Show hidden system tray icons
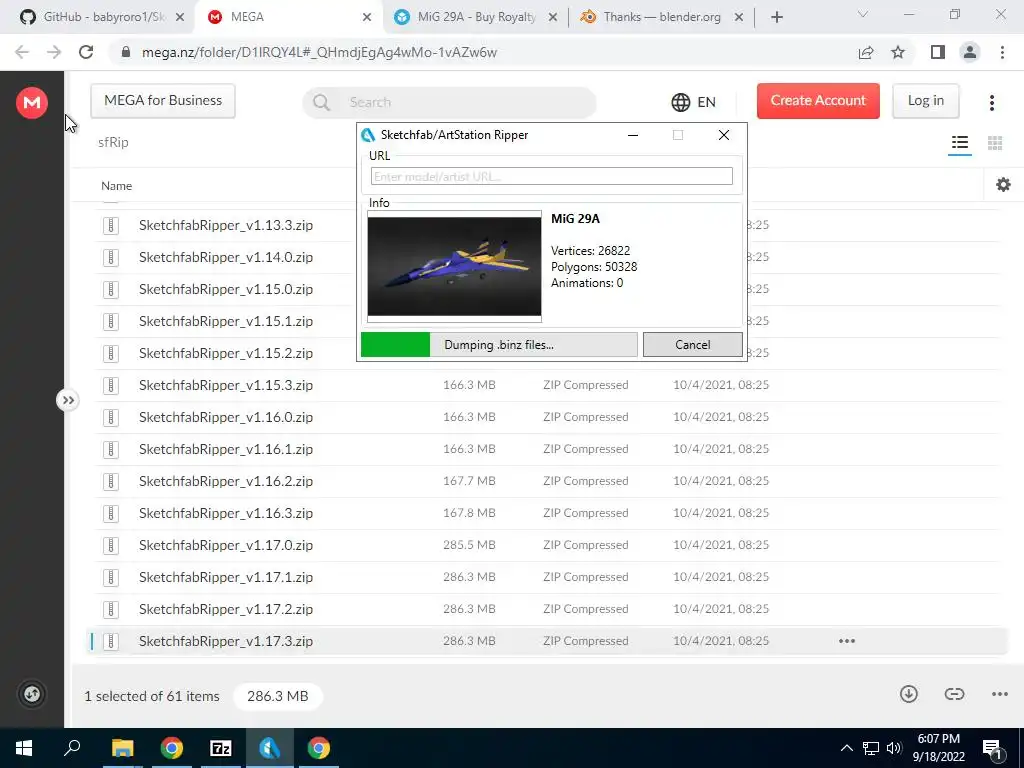This screenshot has height=768, width=1024. click(846, 748)
